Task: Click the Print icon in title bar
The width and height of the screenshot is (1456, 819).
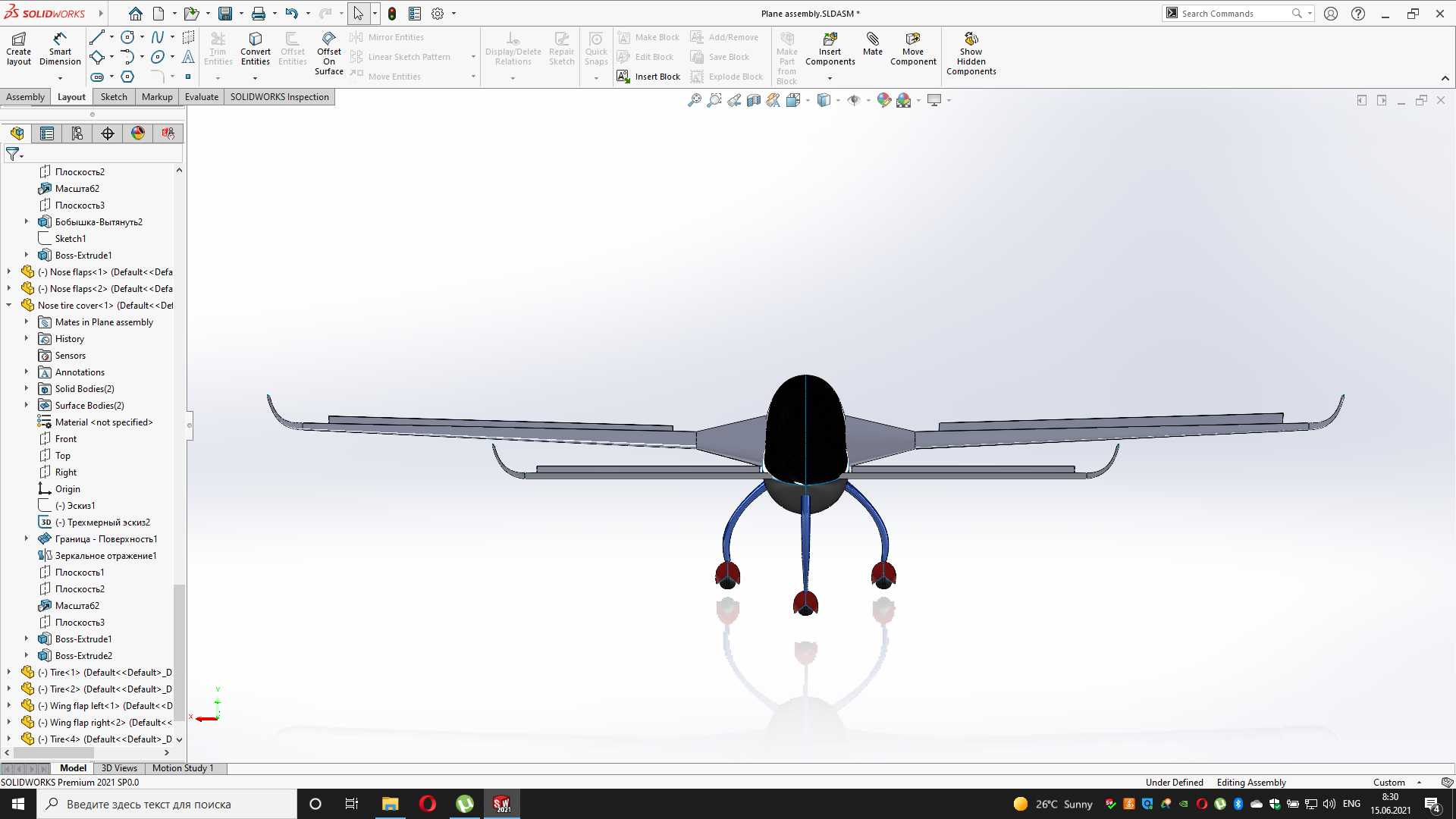Action: point(259,14)
